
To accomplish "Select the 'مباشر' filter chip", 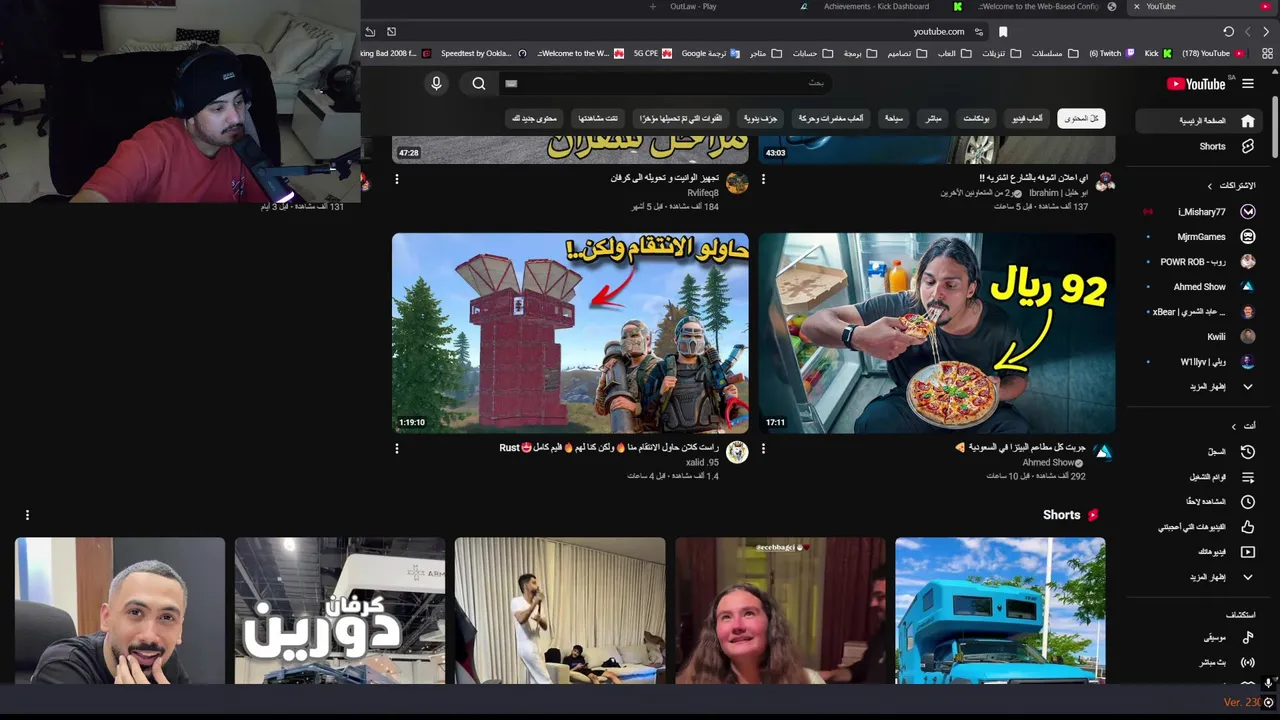I will click(x=933, y=118).
